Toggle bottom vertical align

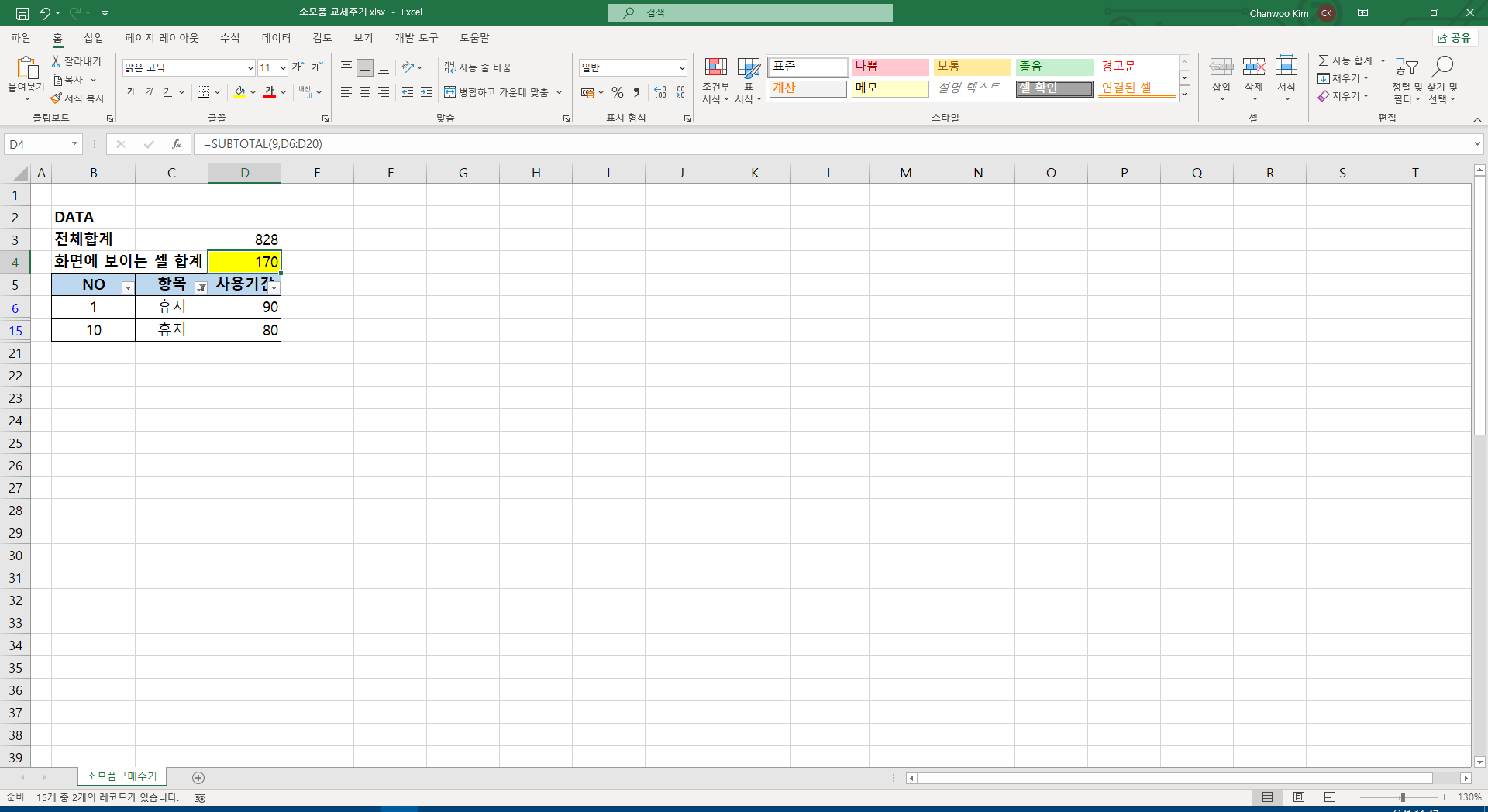click(384, 67)
